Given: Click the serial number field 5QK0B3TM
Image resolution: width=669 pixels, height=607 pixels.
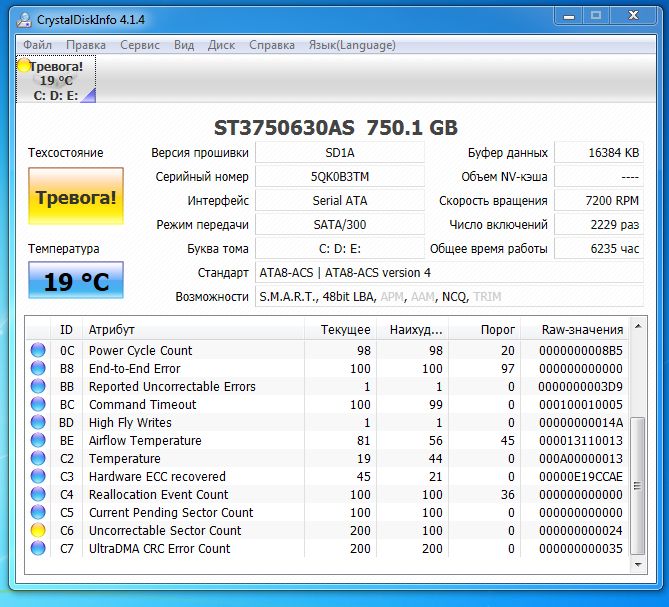Looking at the screenshot, I should pyautogui.click(x=340, y=176).
